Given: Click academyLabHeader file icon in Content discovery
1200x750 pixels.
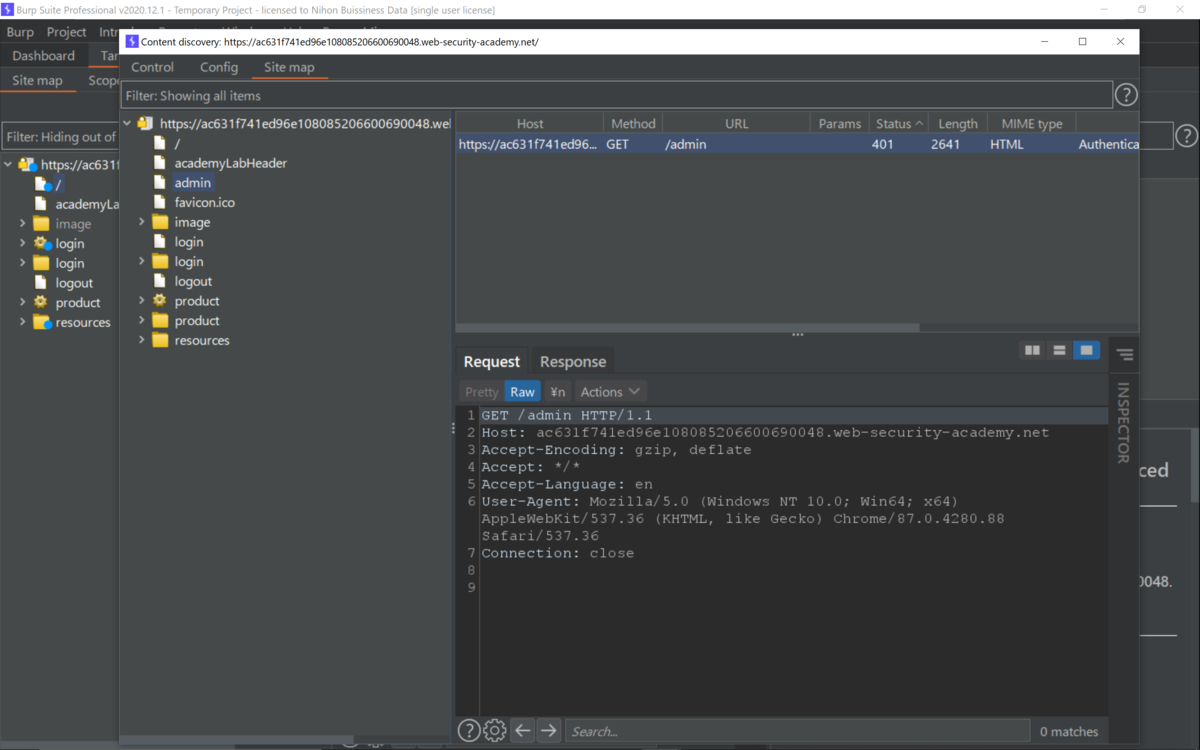Looking at the screenshot, I should coord(160,163).
